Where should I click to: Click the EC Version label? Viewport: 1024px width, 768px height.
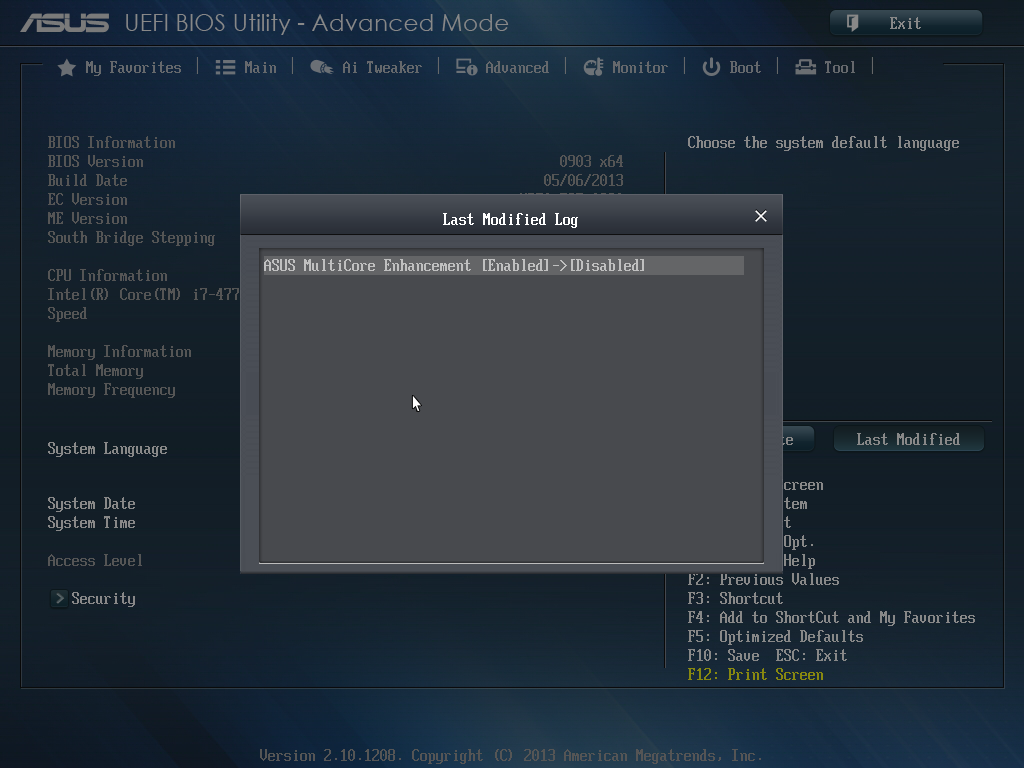point(88,200)
